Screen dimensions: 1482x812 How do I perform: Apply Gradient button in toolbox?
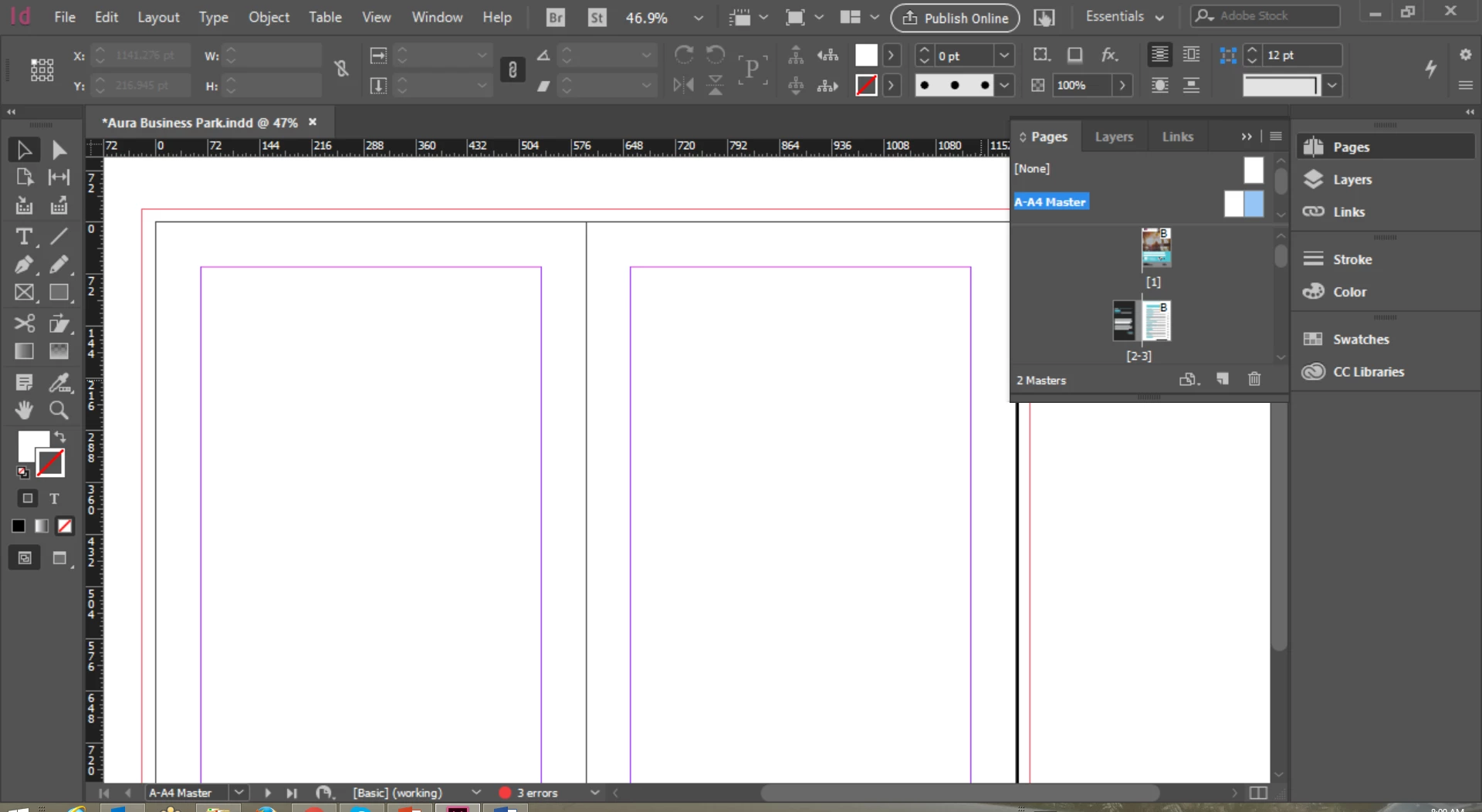tap(42, 526)
